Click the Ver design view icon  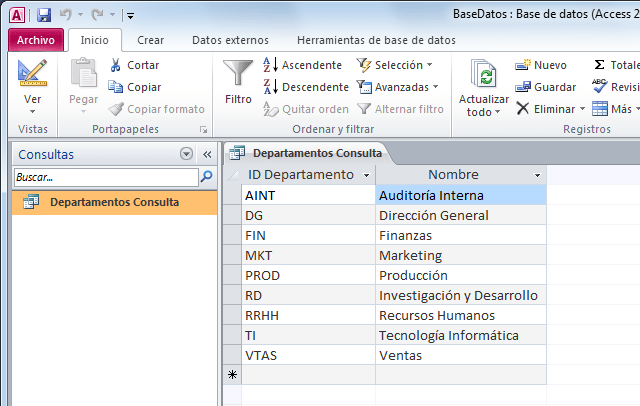point(33,73)
